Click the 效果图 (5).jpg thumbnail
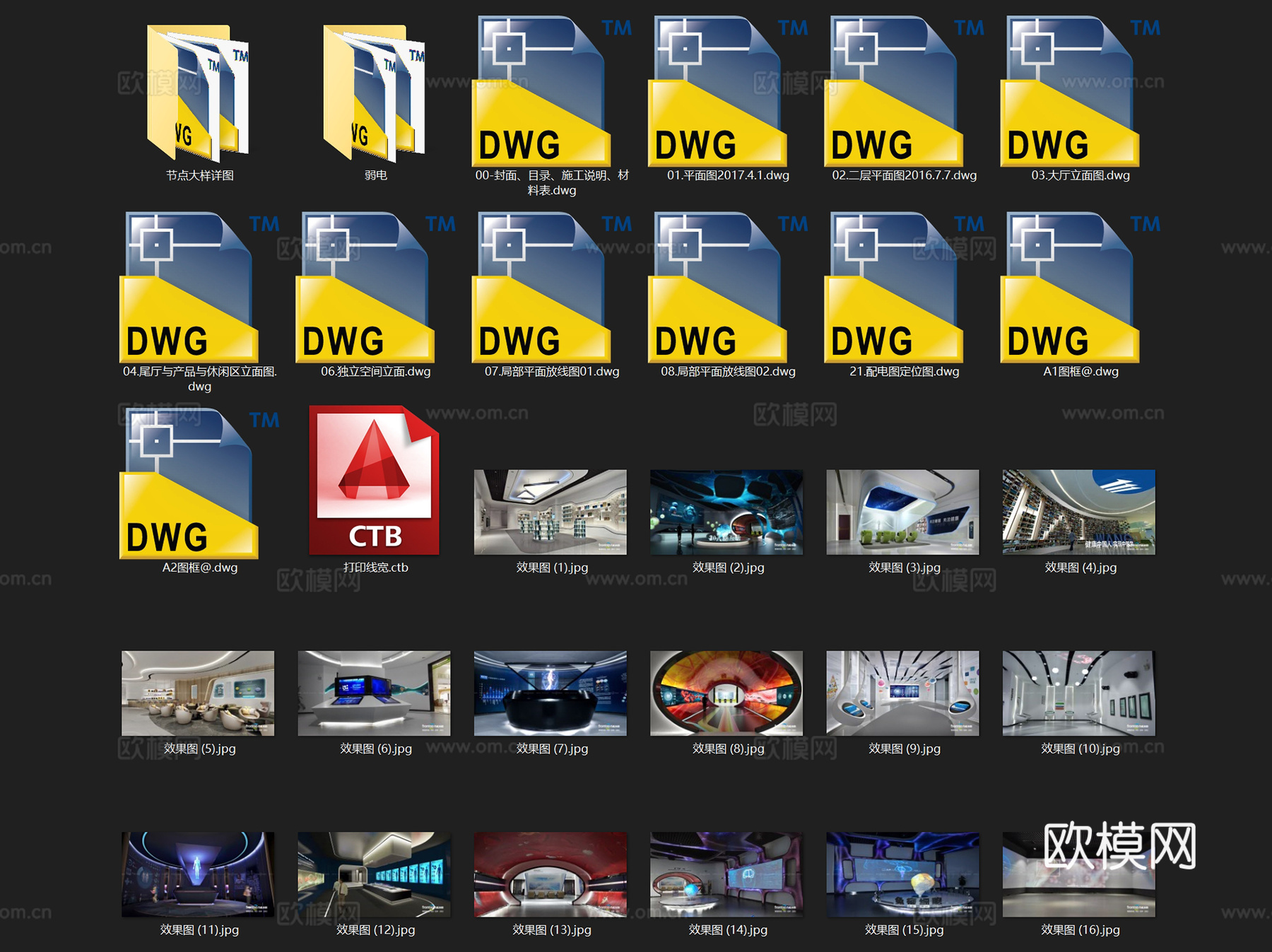The image size is (1272, 952). coord(198,693)
